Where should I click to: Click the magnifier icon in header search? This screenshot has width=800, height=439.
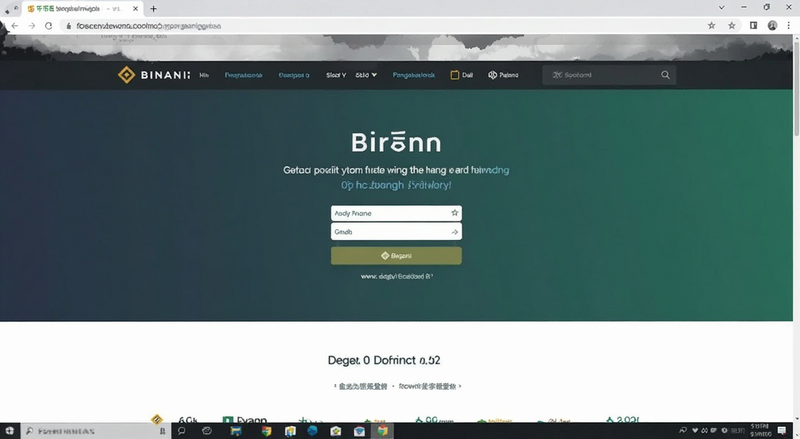pyautogui.click(x=665, y=75)
